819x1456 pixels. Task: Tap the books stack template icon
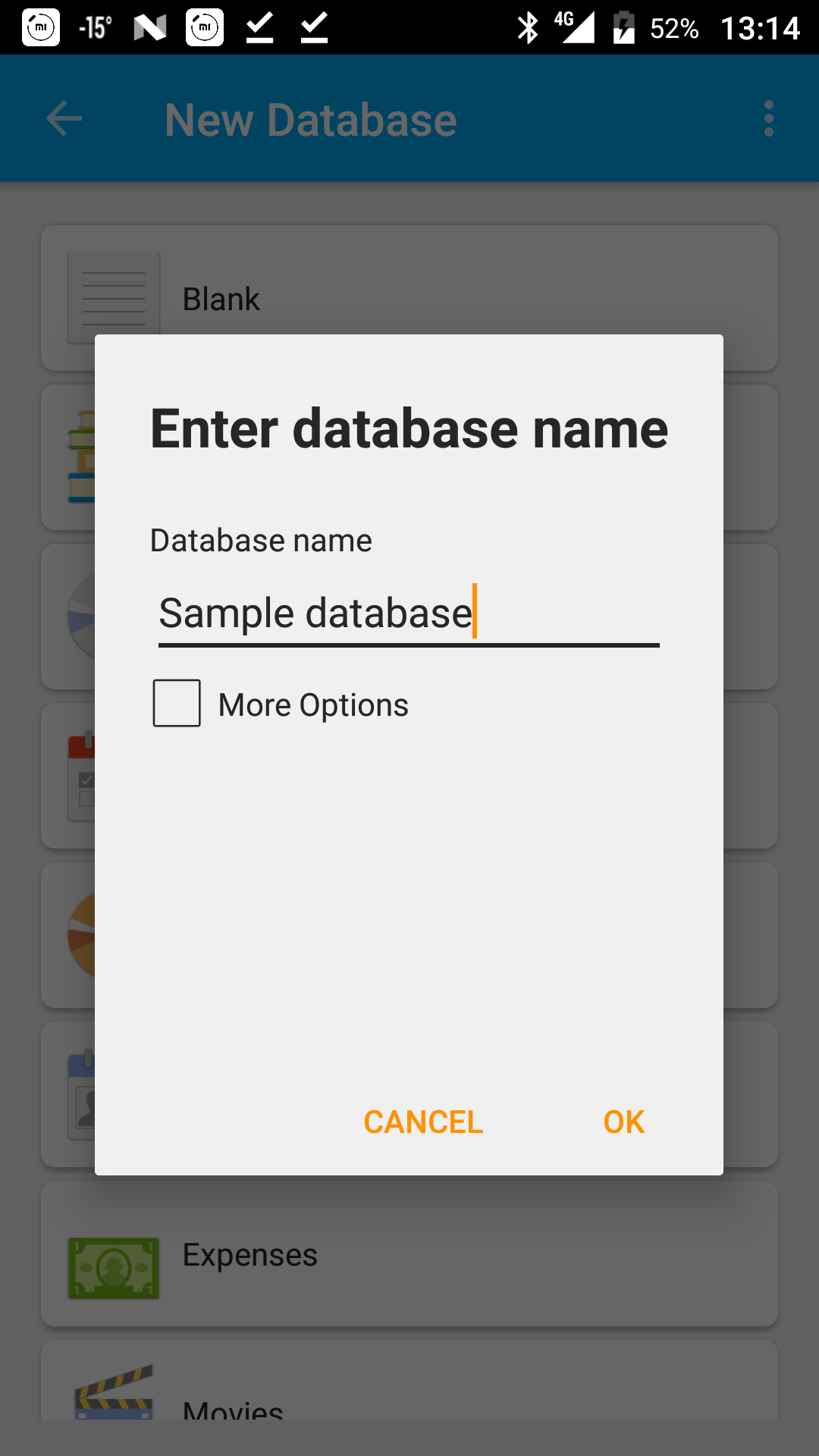click(x=81, y=457)
